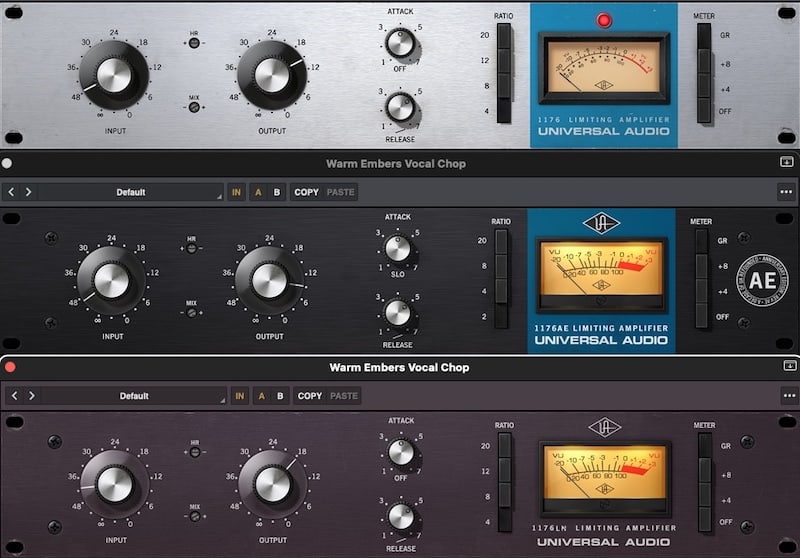
Task: Click the save preset icon in the 1176AE title bar
Action: point(786,162)
